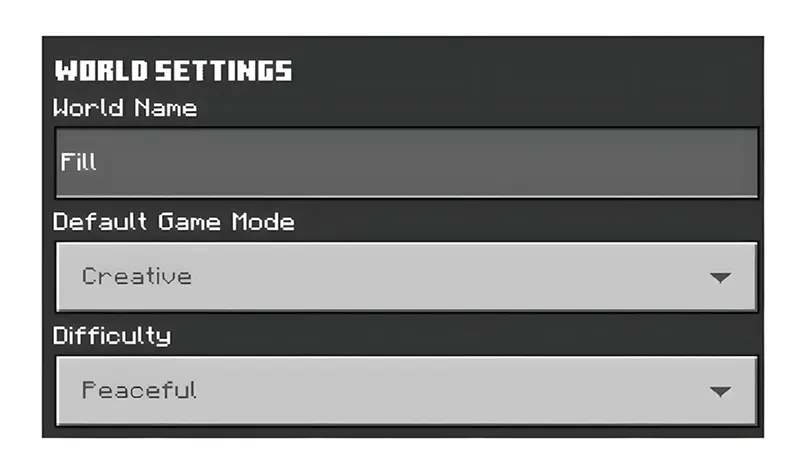Expand difficulty options via down triangle

coord(720,392)
